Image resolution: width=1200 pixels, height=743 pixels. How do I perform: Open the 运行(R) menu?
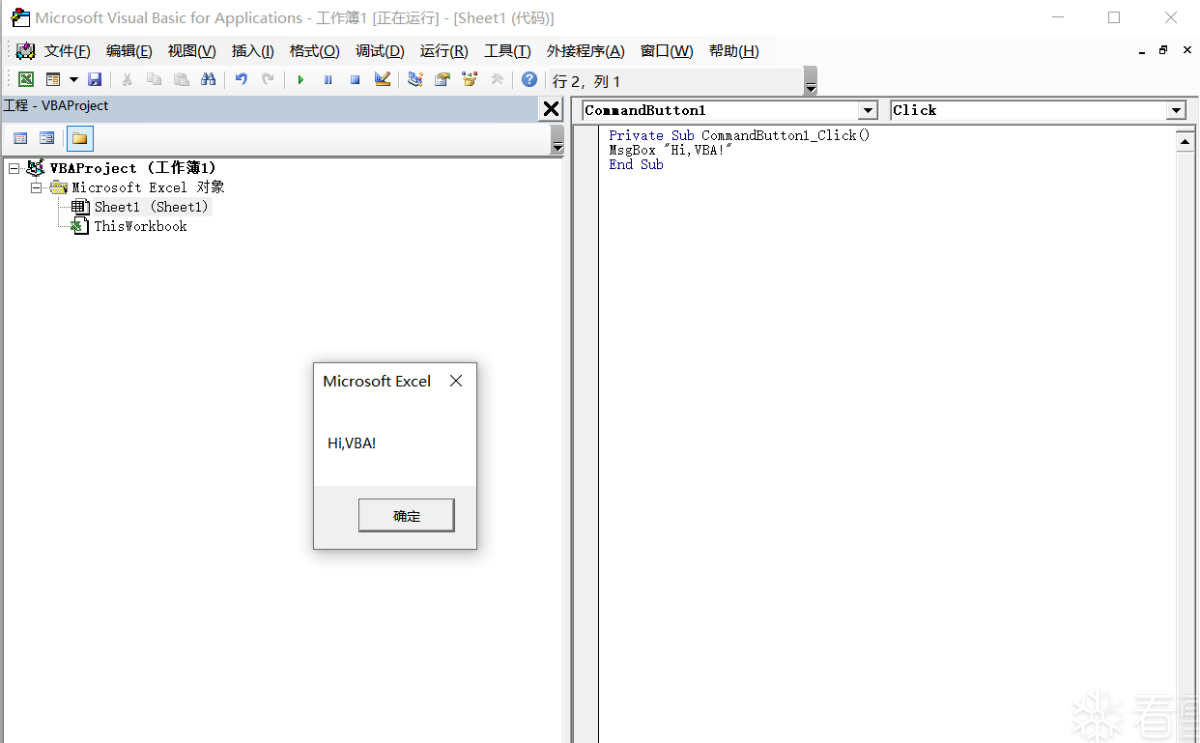point(444,51)
